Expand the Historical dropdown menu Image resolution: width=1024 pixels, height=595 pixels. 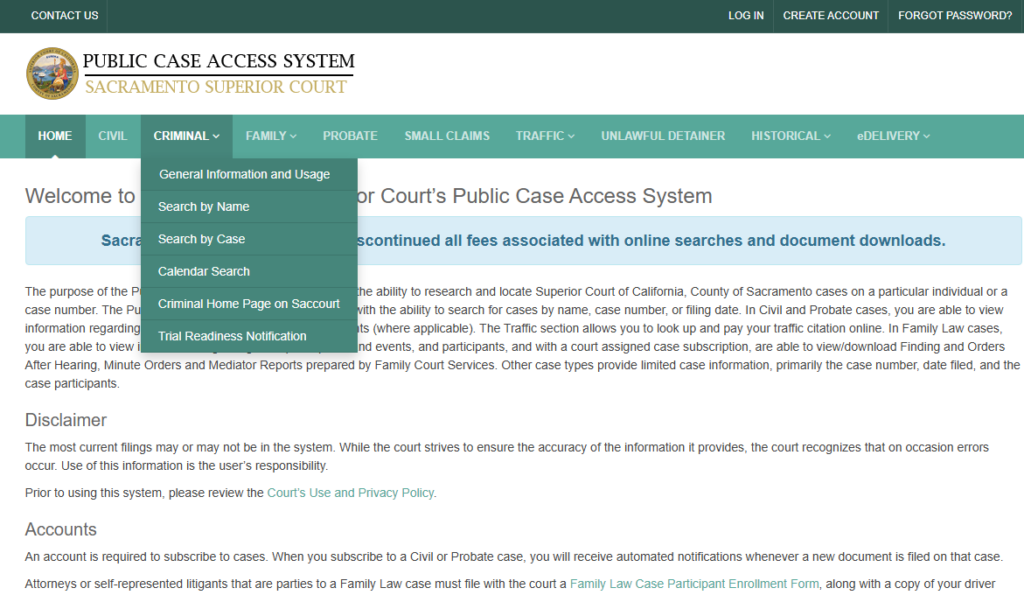click(791, 136)
